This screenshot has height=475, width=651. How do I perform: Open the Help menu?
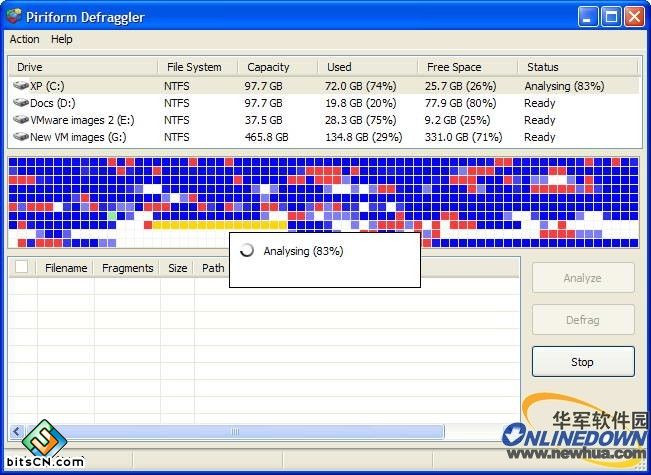[62, 39]
